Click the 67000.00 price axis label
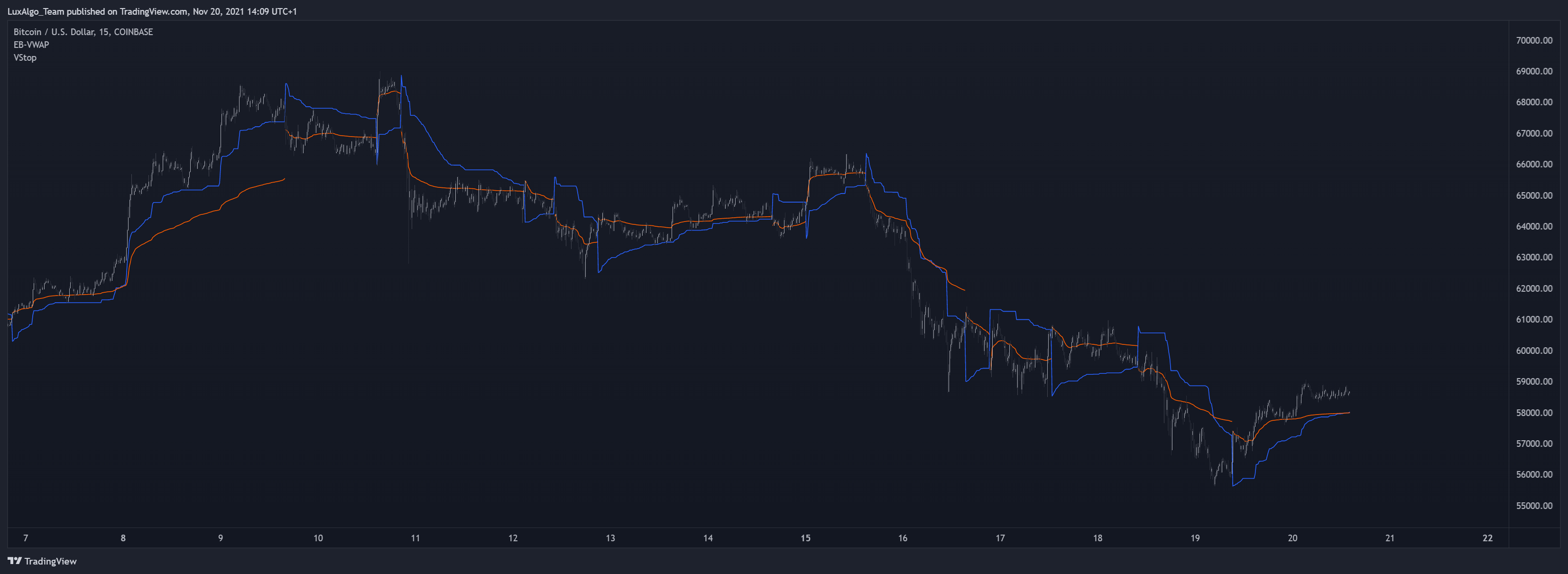The width and height of the screenshot is (1568, 574). click(1534, 133)
